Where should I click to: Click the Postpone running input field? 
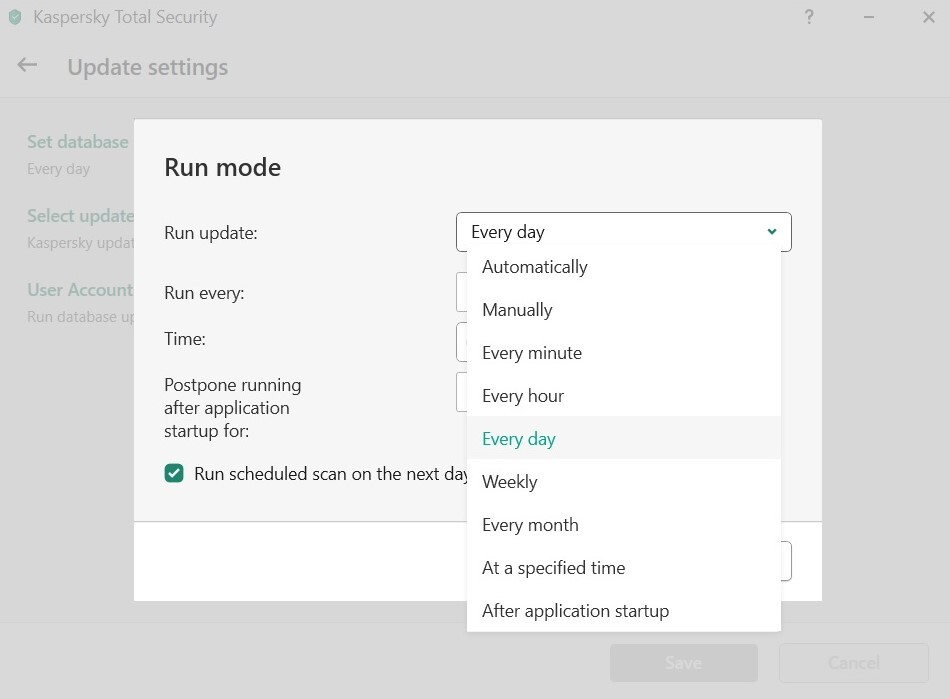click(x=462, y=392)
